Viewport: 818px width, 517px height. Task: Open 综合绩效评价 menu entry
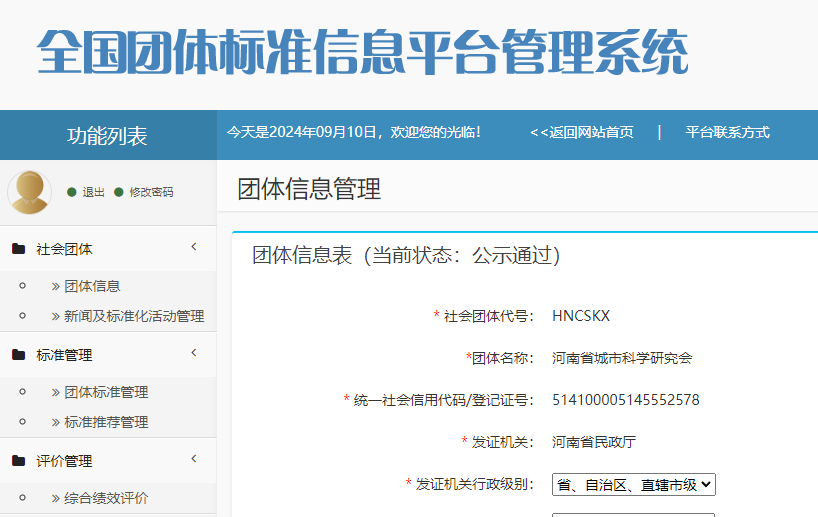(106, 498)
